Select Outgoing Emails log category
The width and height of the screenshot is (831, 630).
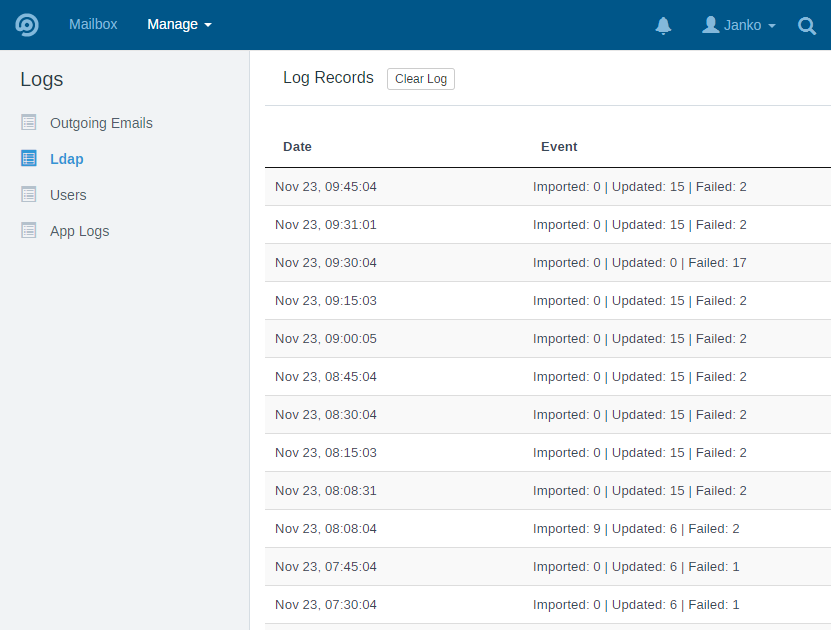(100, 122)
